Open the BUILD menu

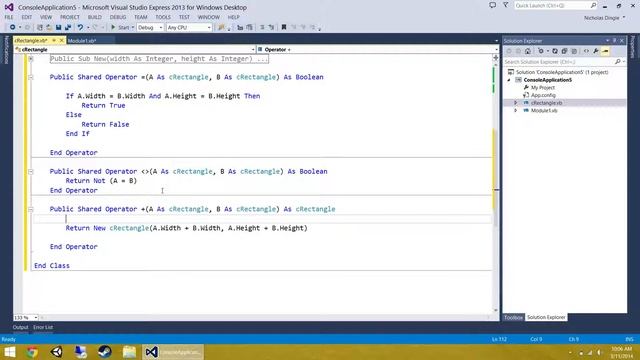click(x=95, y=17)
